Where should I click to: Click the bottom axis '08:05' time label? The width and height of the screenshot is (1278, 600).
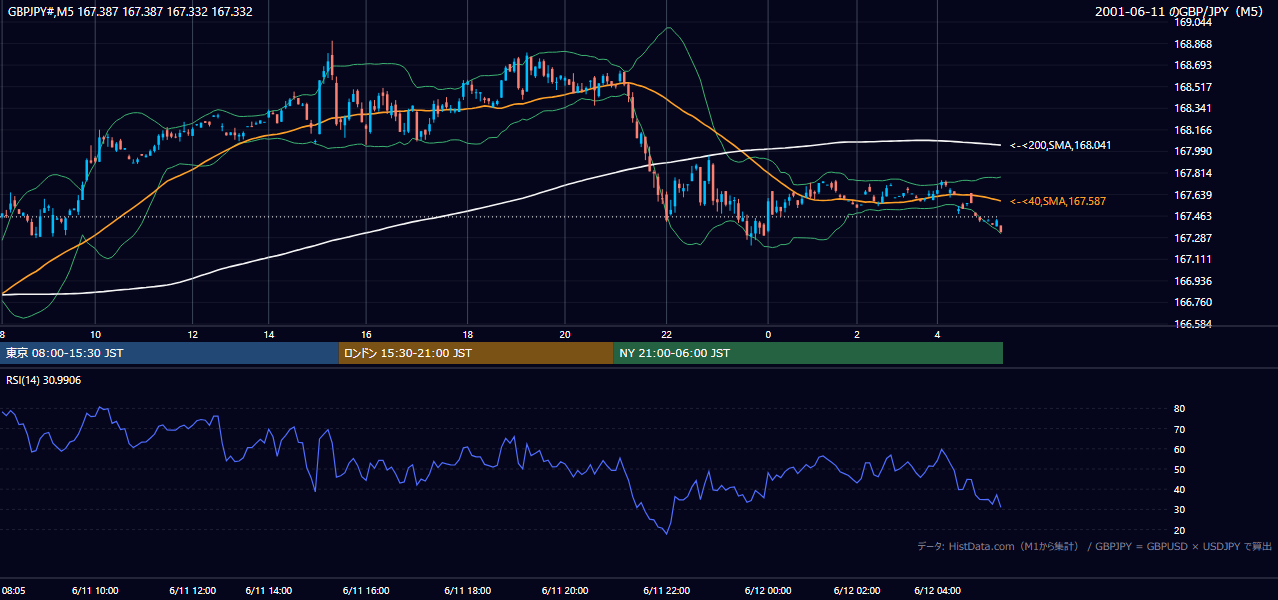13,591
